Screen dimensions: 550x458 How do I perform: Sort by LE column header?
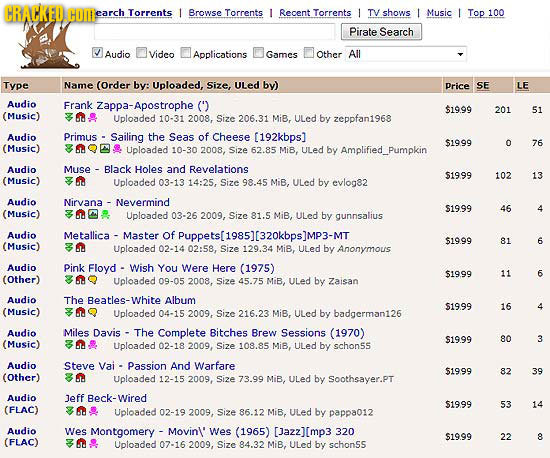click(523, 86)
